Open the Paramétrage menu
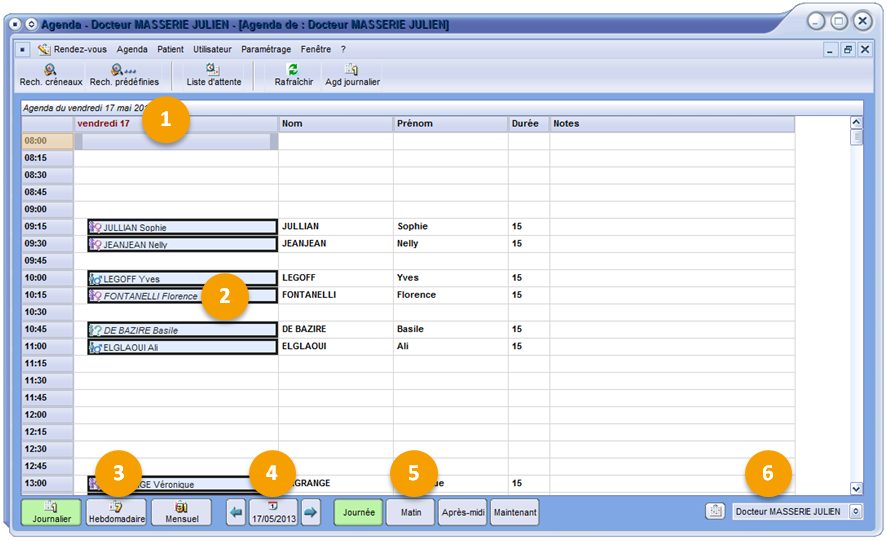The image size is (887, 541). coord(266,49)
